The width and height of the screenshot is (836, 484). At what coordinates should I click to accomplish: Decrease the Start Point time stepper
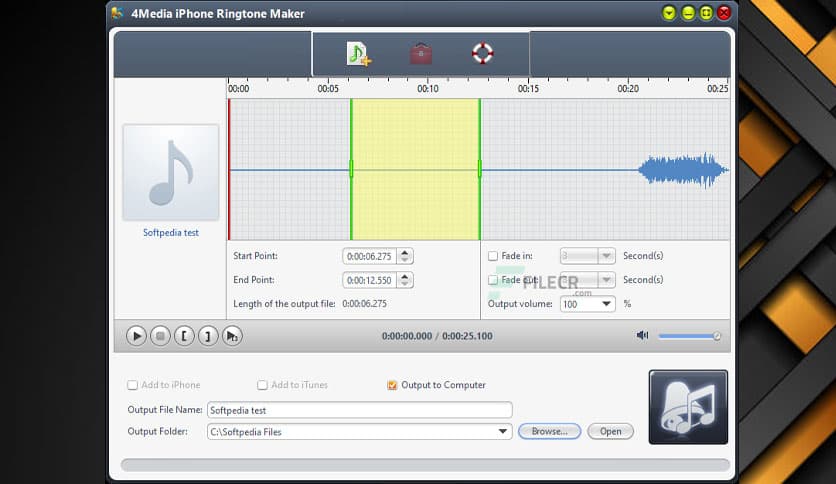coord(405,260)
